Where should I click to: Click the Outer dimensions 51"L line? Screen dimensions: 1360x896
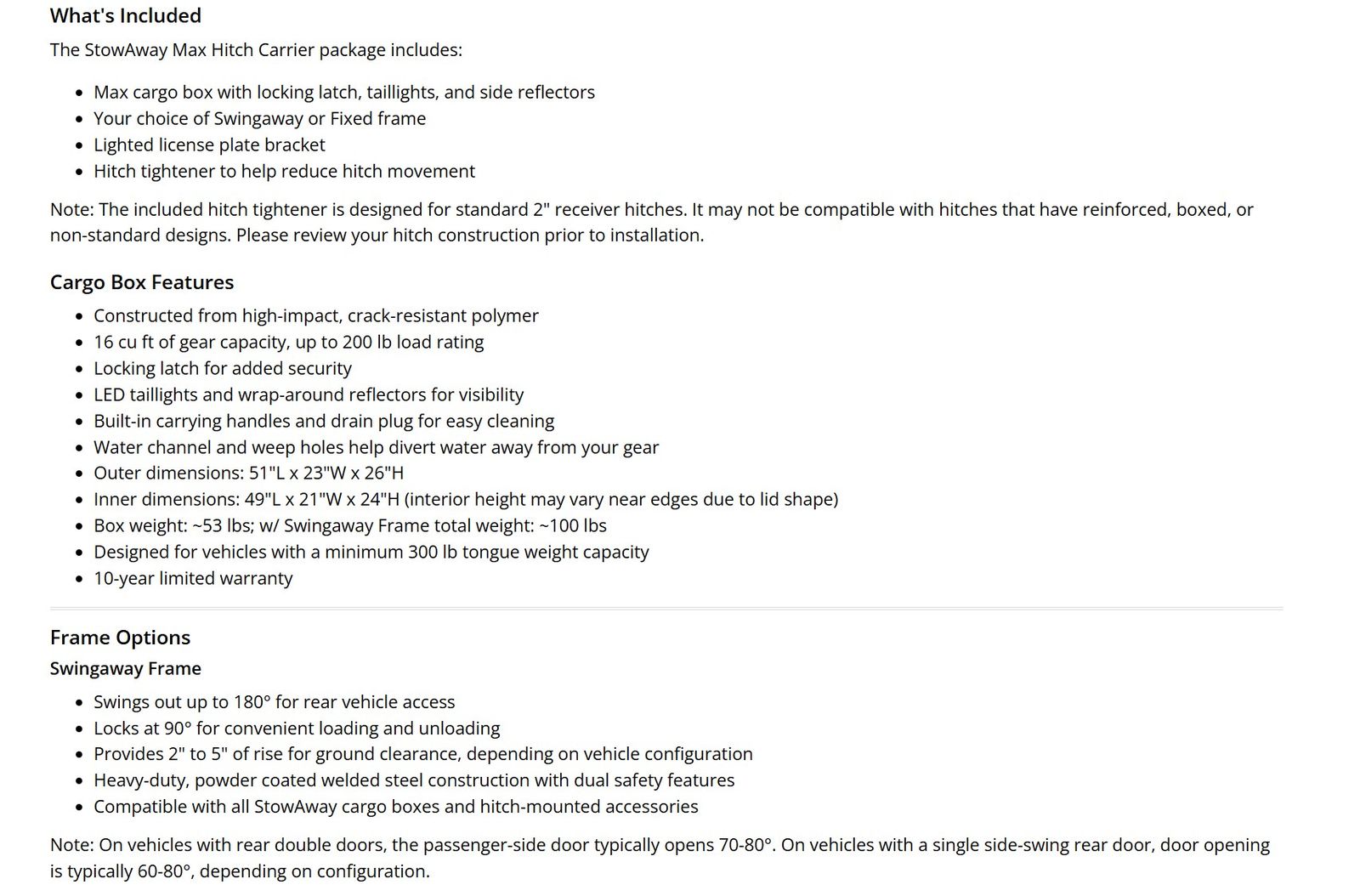(249, 473)
